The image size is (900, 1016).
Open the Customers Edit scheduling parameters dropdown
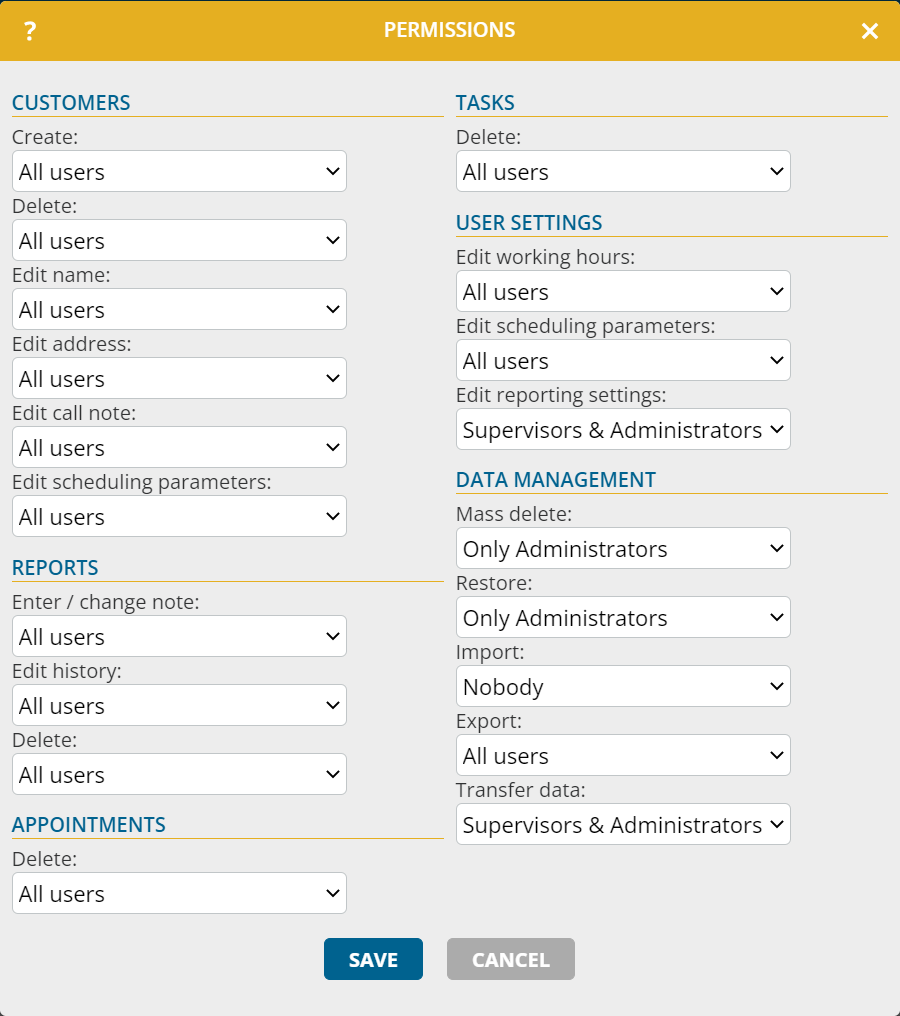(x=178, y=516)
